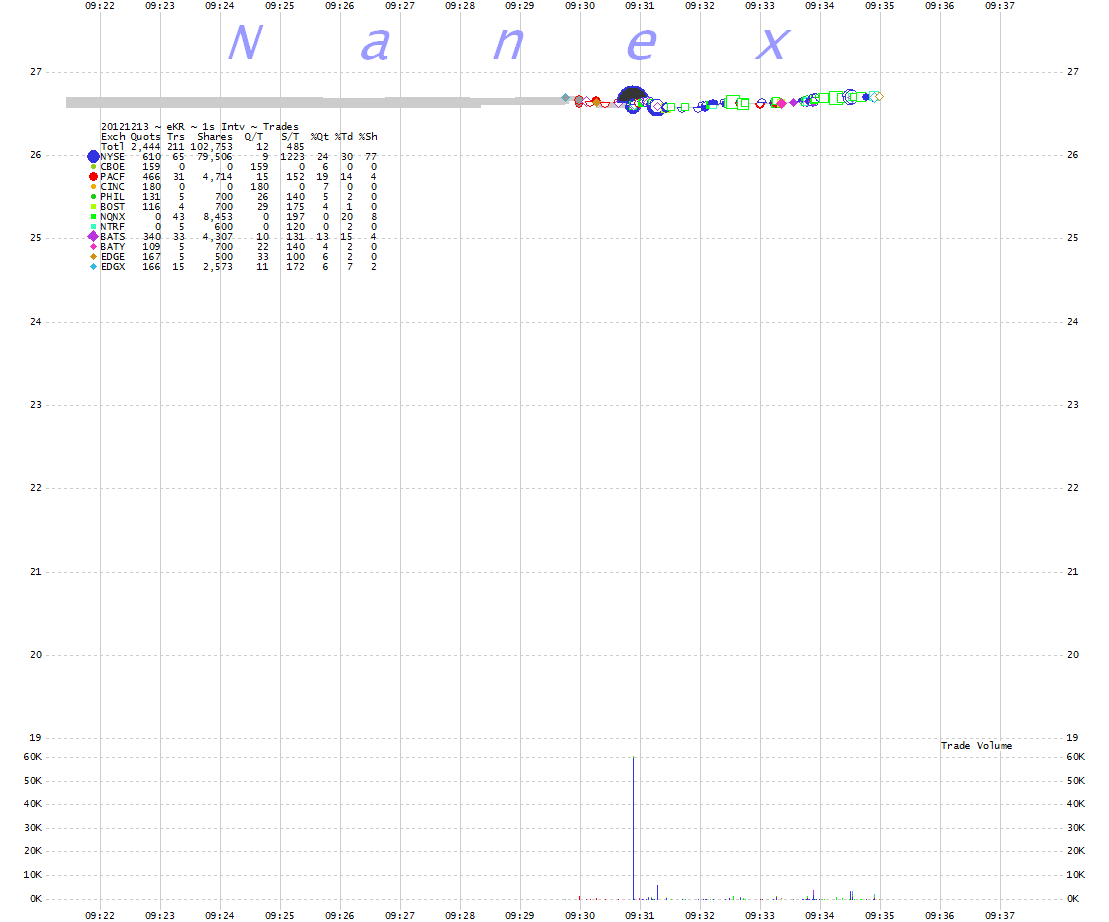Click the PACF red circle legend marker

tap(93, 176)
